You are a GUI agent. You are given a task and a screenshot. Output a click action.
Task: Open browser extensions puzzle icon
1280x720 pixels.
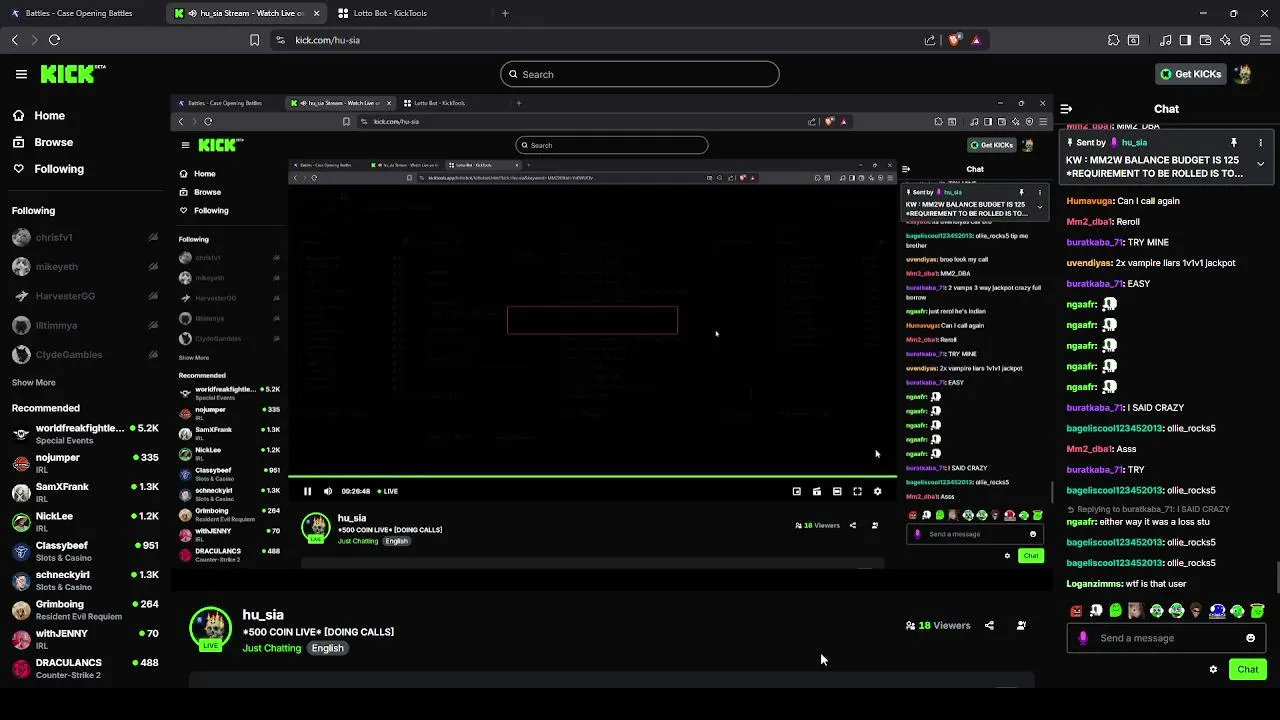click(x=1113, y=40)
